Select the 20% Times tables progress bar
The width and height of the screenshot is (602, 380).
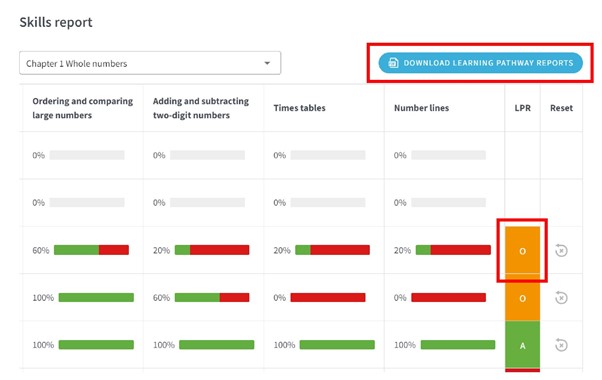(332, 250)
